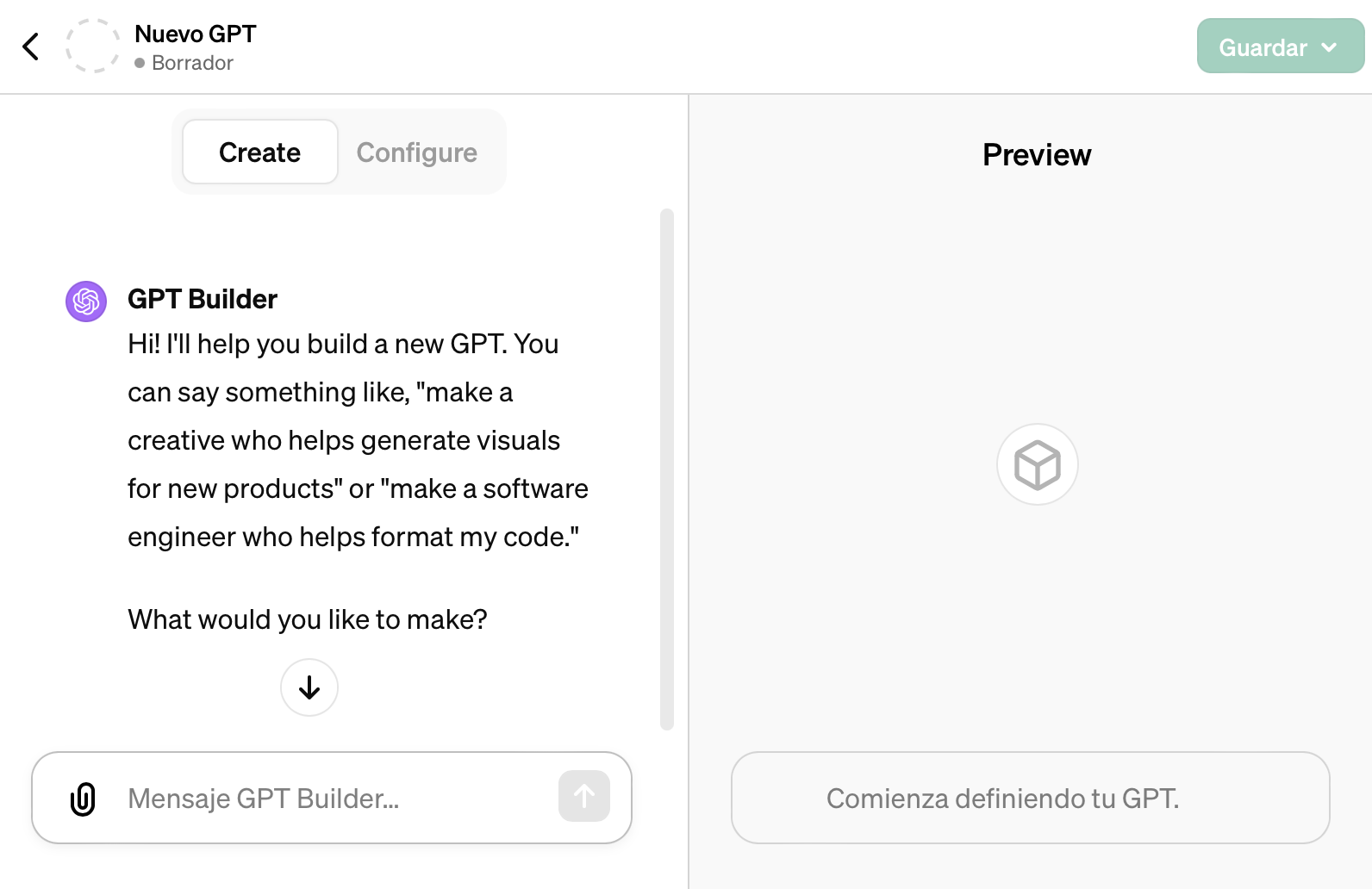
Task: Attach a file with the paperclip icon
Action: coord(83,799)
